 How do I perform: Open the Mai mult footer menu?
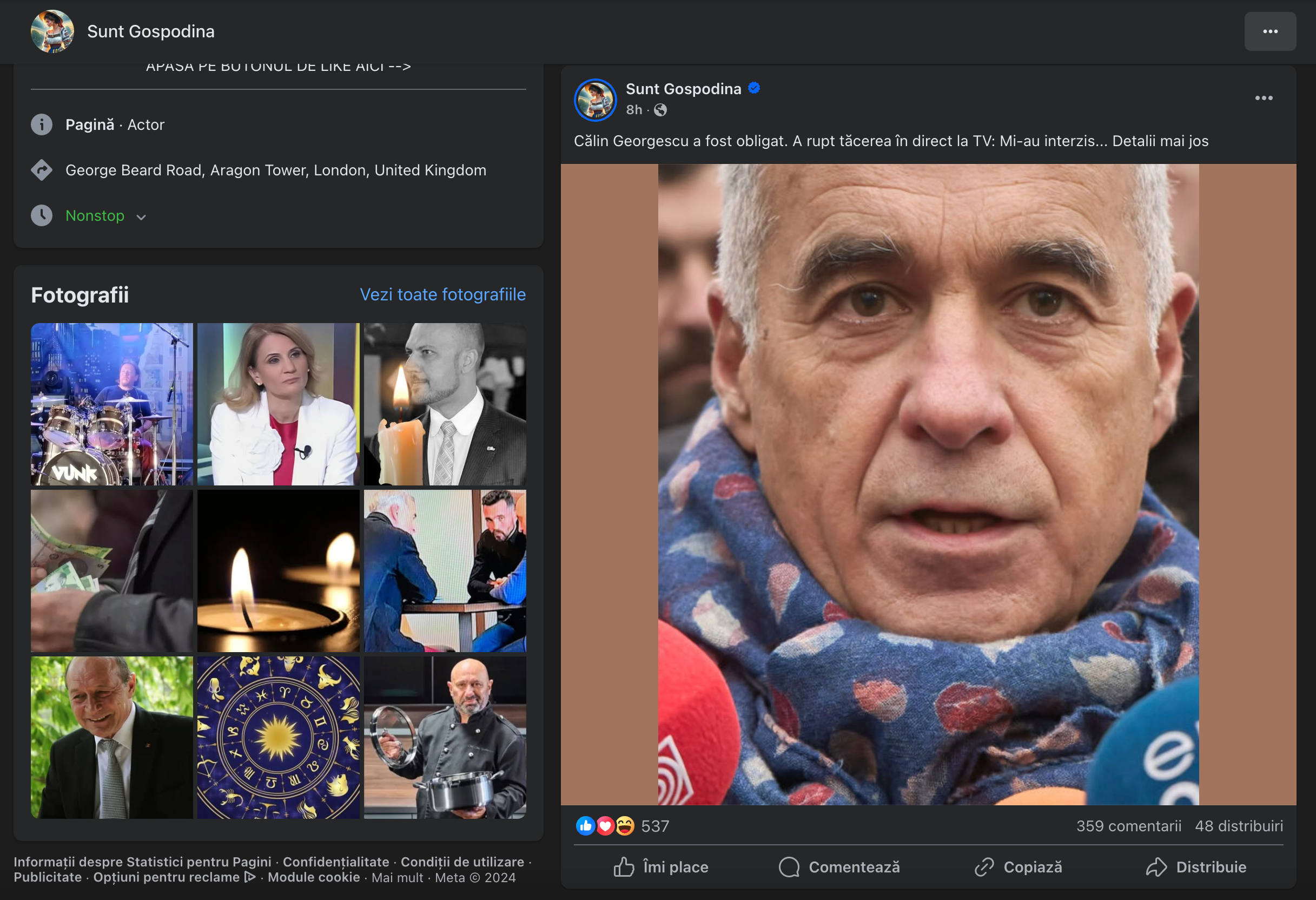(x=397, y=877)
